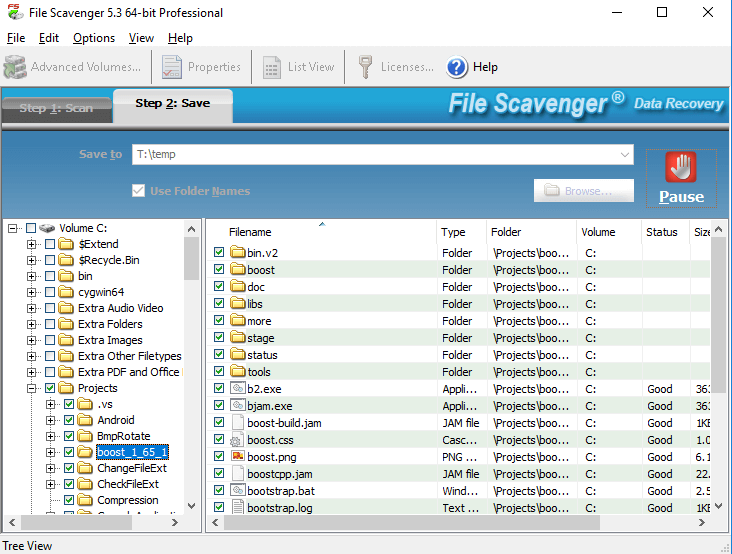Click the bootstrap.bat batch file icon

[238, 490]
